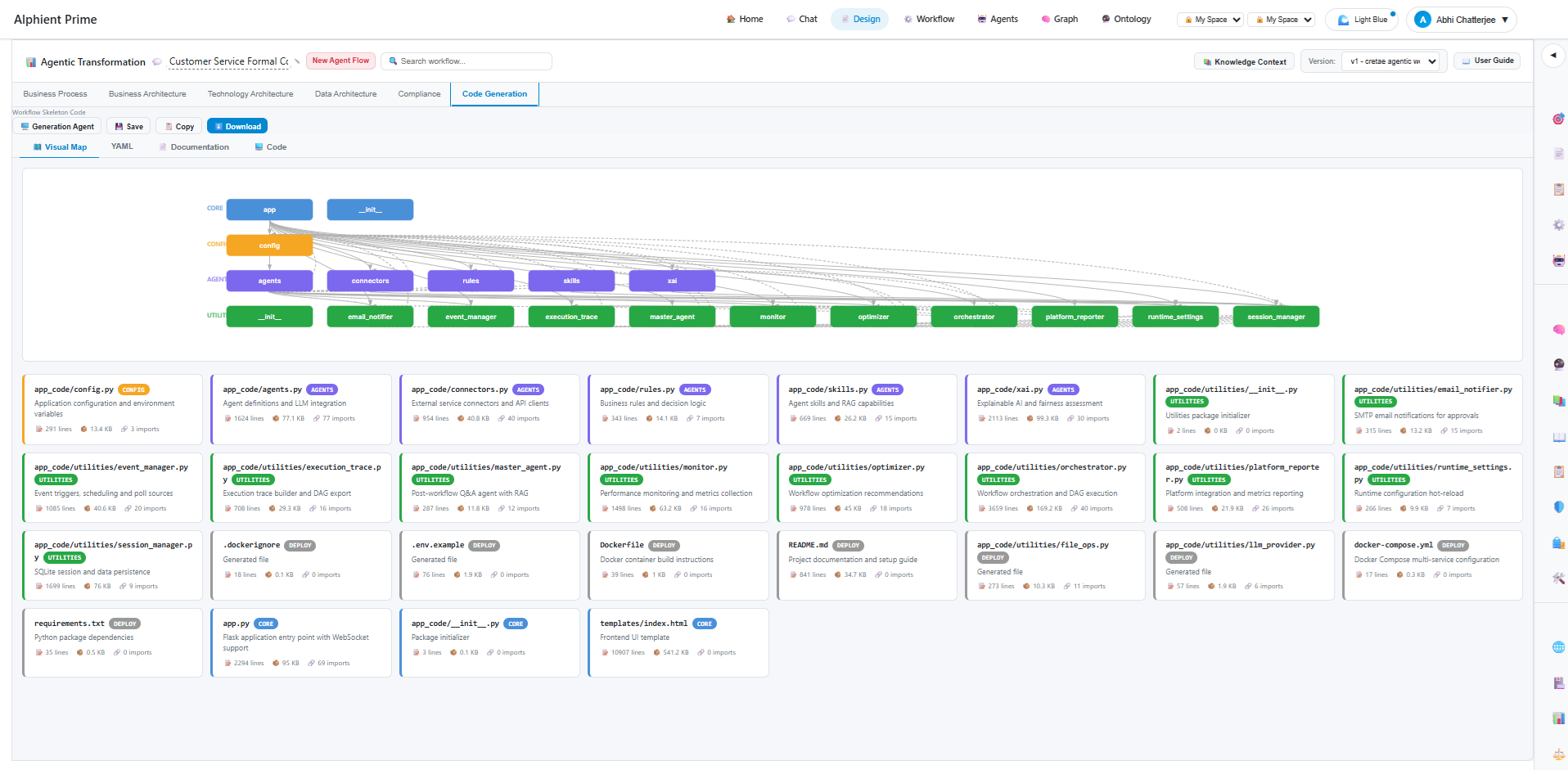Image resolution: width=1568 pixels, height=770 pixels.
Task: Select the orange config node in map
Action: pyautogui.click(x=269, y=245)
